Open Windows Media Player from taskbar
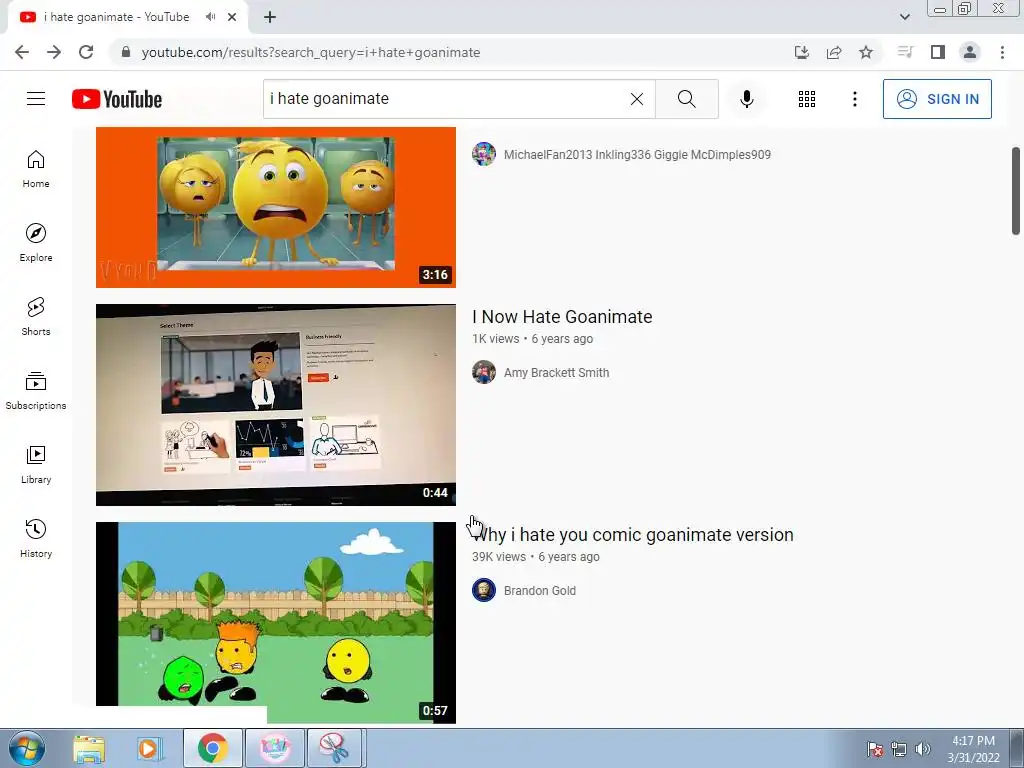Screen dimensions: 1024x768 (148, 749)
